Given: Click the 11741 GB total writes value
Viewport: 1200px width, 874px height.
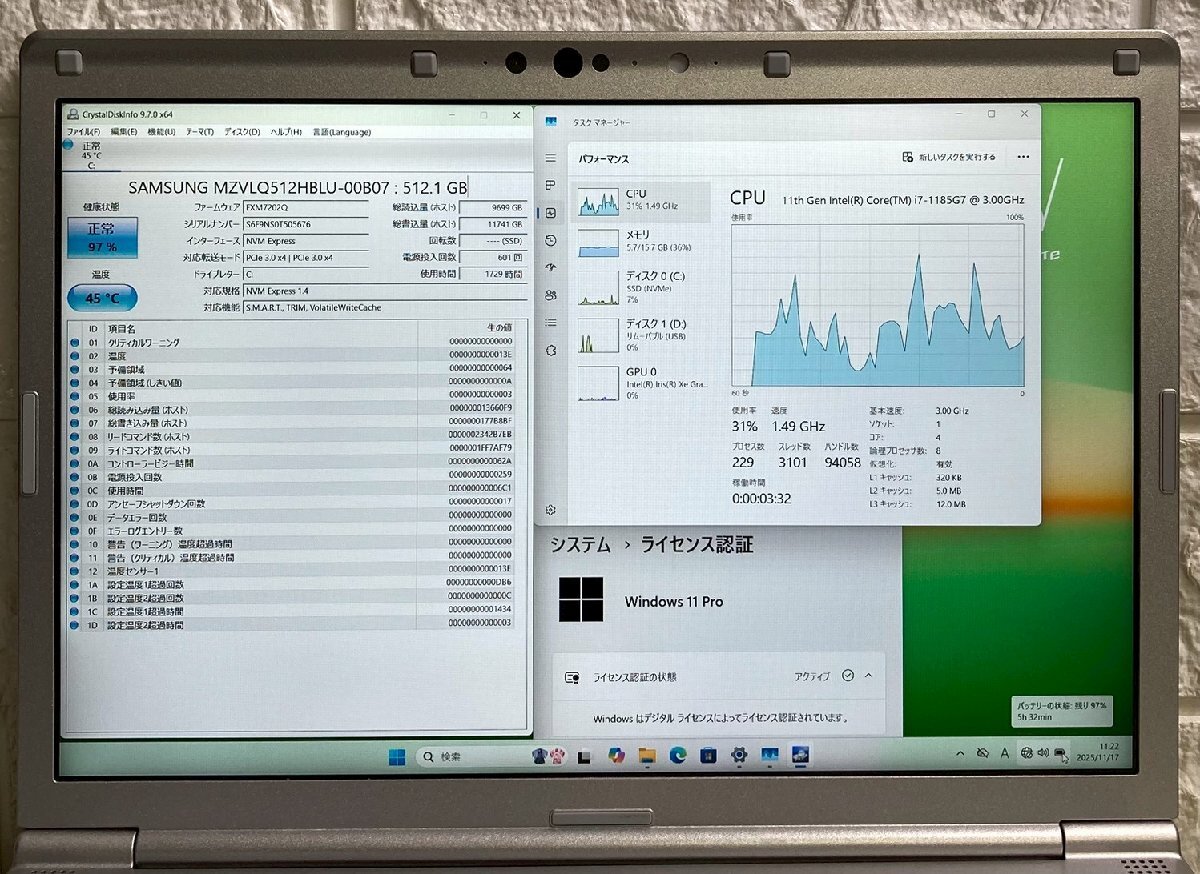Looking at the screenshot, I should click(493, 224).
